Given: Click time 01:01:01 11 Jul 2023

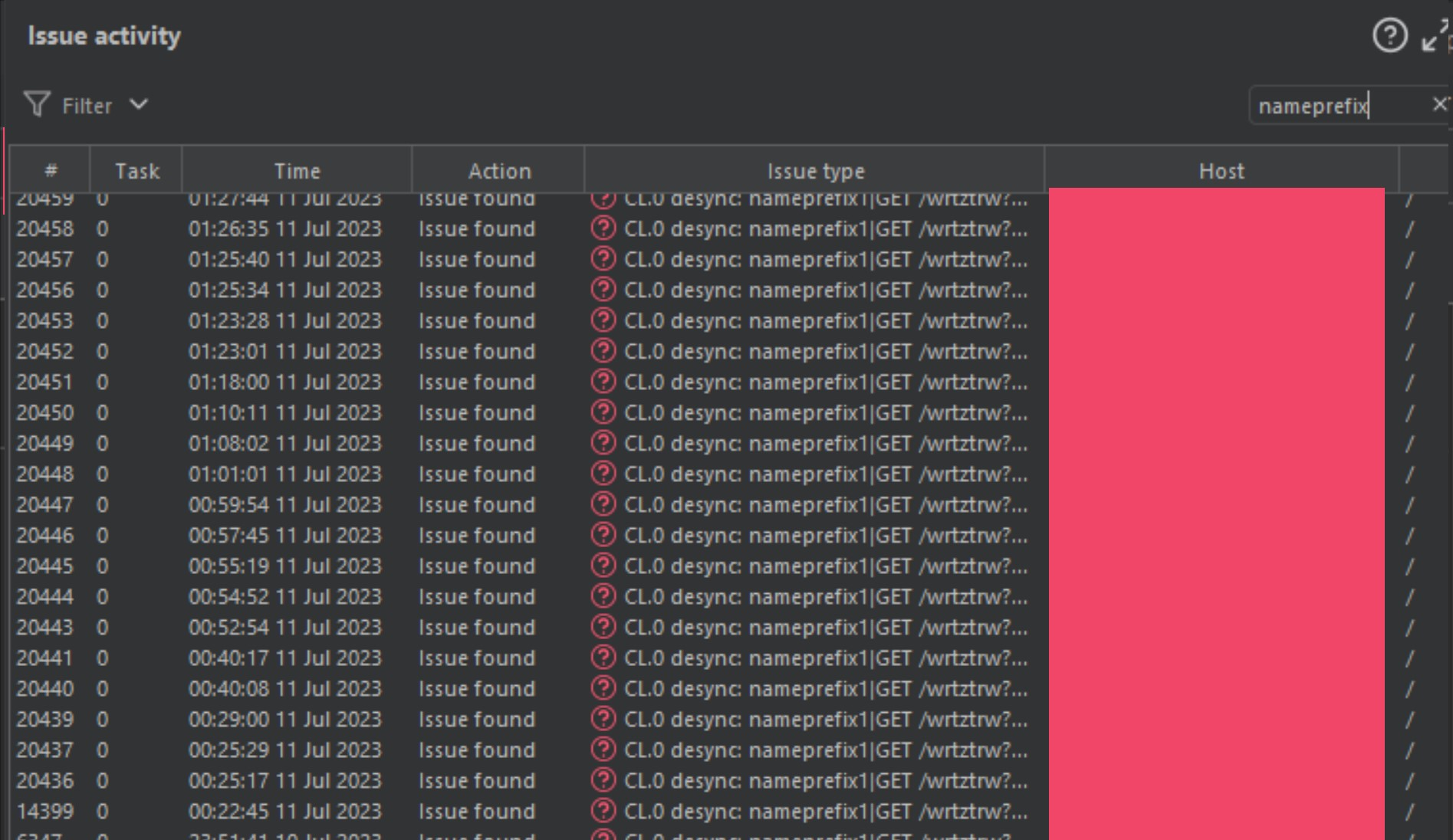Looking at the screenshot, I should pos(285,474).
